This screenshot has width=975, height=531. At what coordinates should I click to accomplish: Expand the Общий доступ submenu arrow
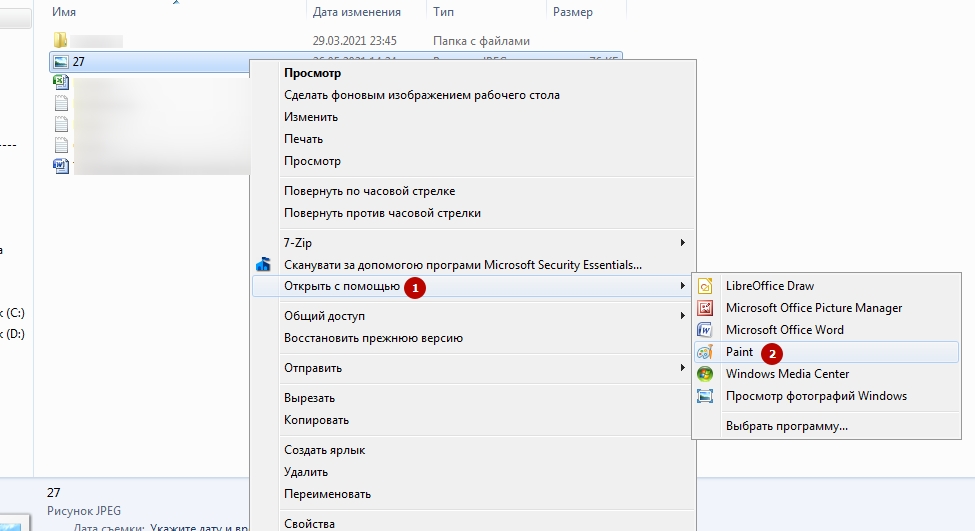pyautogui.click(x=683, y=316)
